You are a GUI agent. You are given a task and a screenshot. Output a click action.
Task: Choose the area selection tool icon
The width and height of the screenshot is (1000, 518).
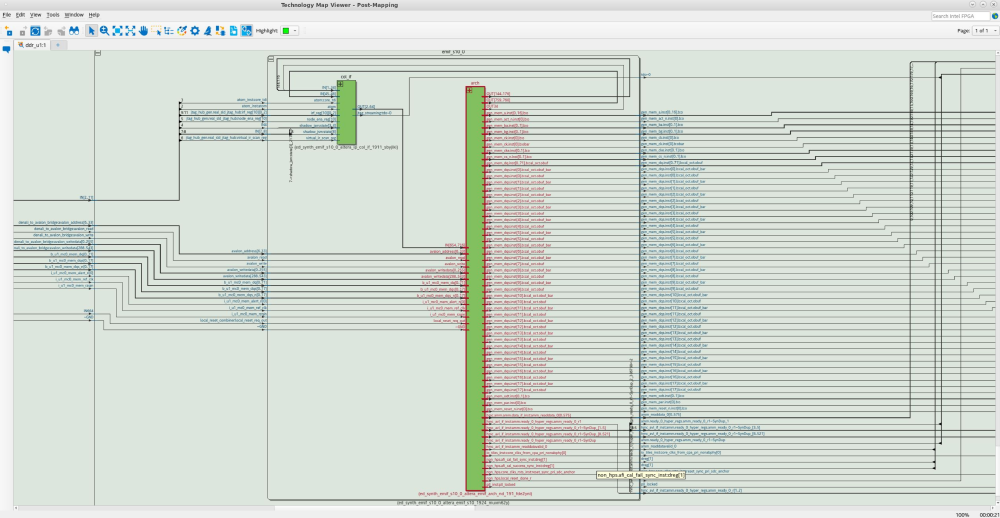point(157,31)
